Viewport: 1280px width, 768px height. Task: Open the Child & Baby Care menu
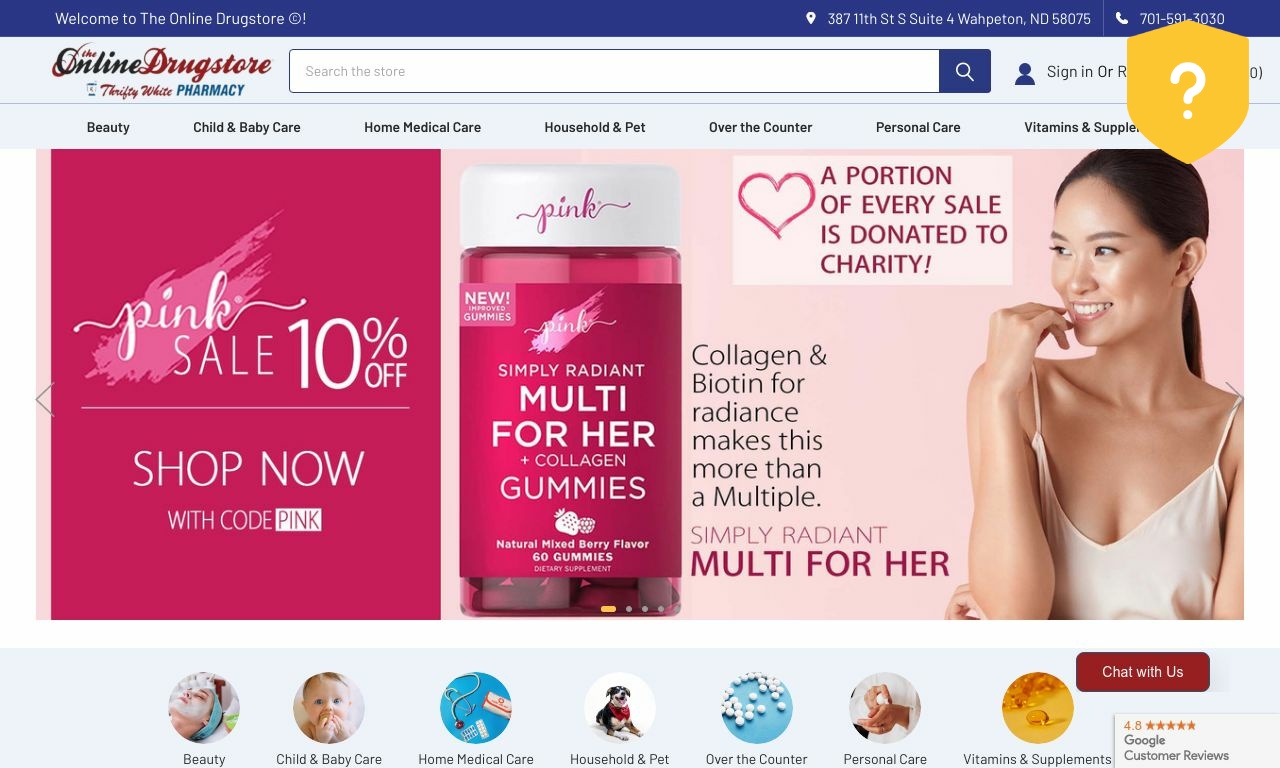[247, 127]
